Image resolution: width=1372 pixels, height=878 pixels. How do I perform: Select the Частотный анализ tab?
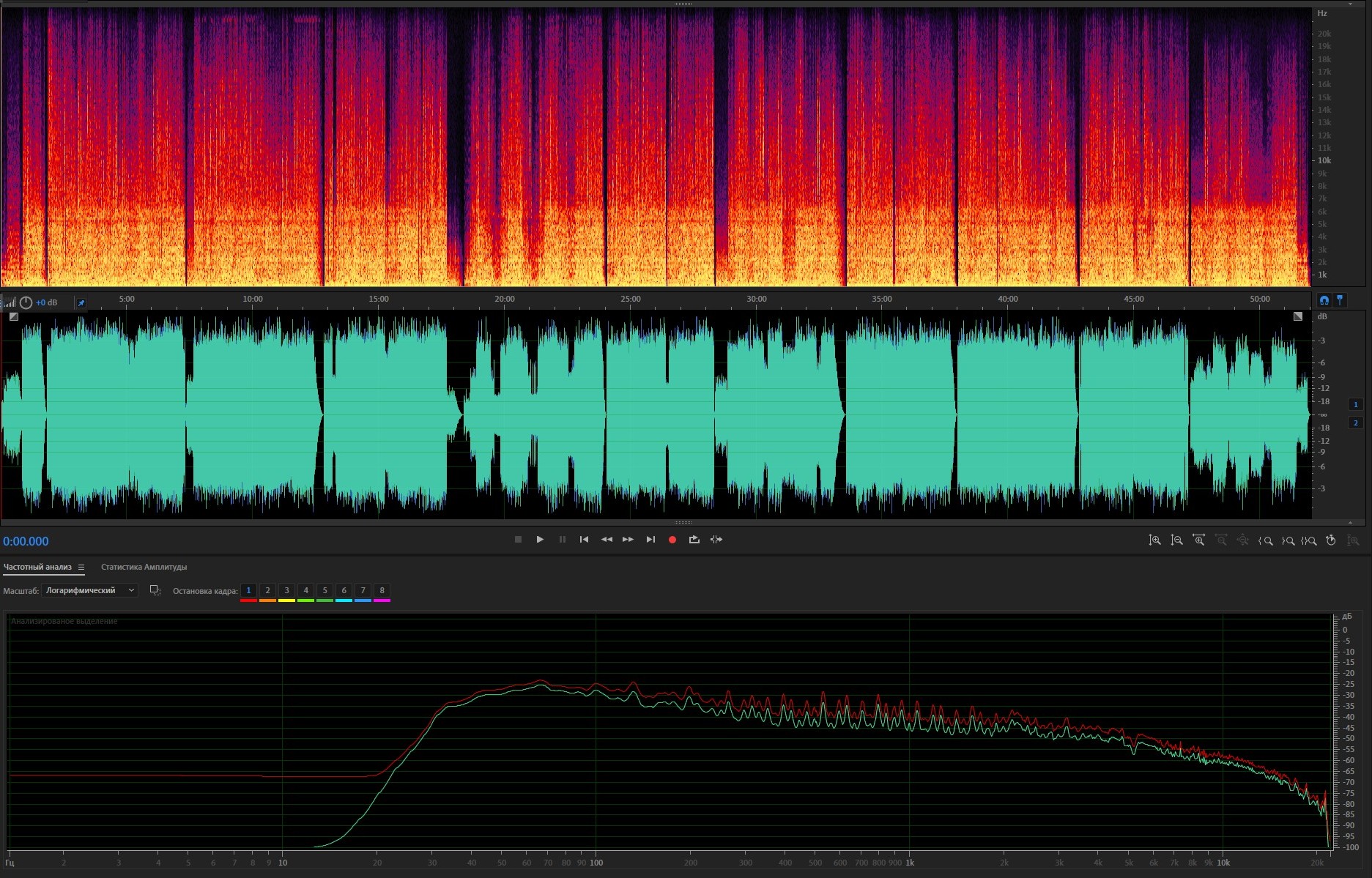[37, 568]
